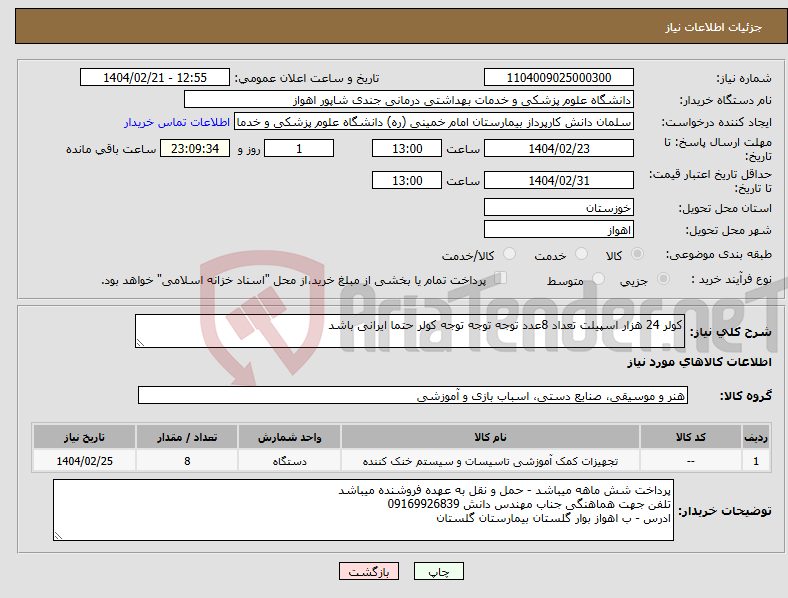788x598 pixels.
Task: Click the اطلاعات کالاهای مورد نیاز heading
Action: [699, 362]
